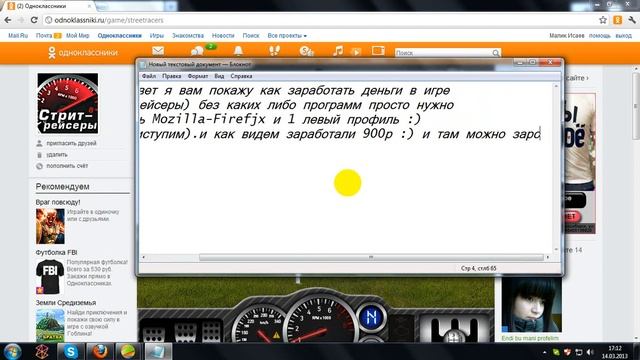This screenshot has height=360, width=640.
Task: Bookmark page with star icon
Action: pos(603,20)
